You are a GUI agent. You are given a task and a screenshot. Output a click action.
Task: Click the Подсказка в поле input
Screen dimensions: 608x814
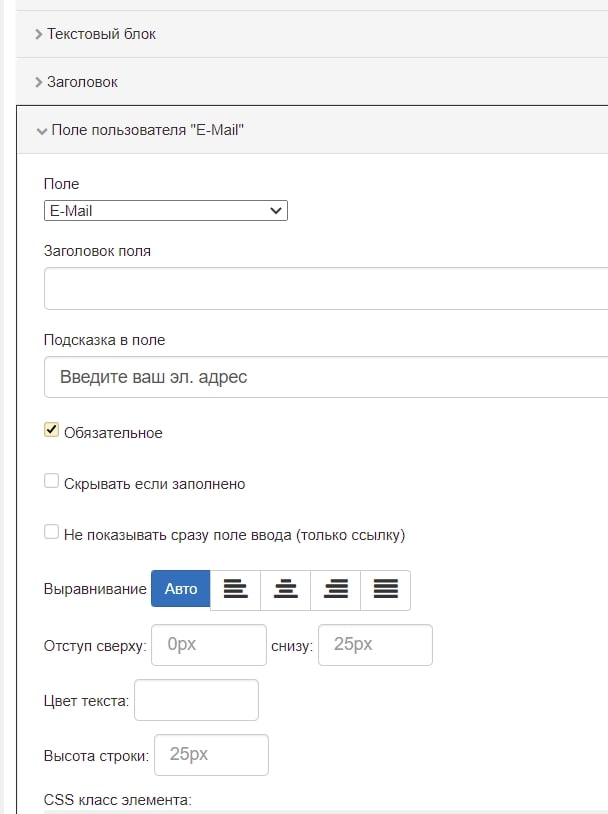326,377
